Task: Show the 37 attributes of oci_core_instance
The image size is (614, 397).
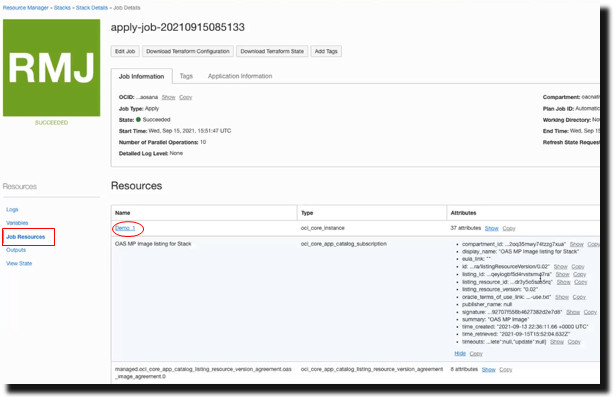Action: click(491, 228)
